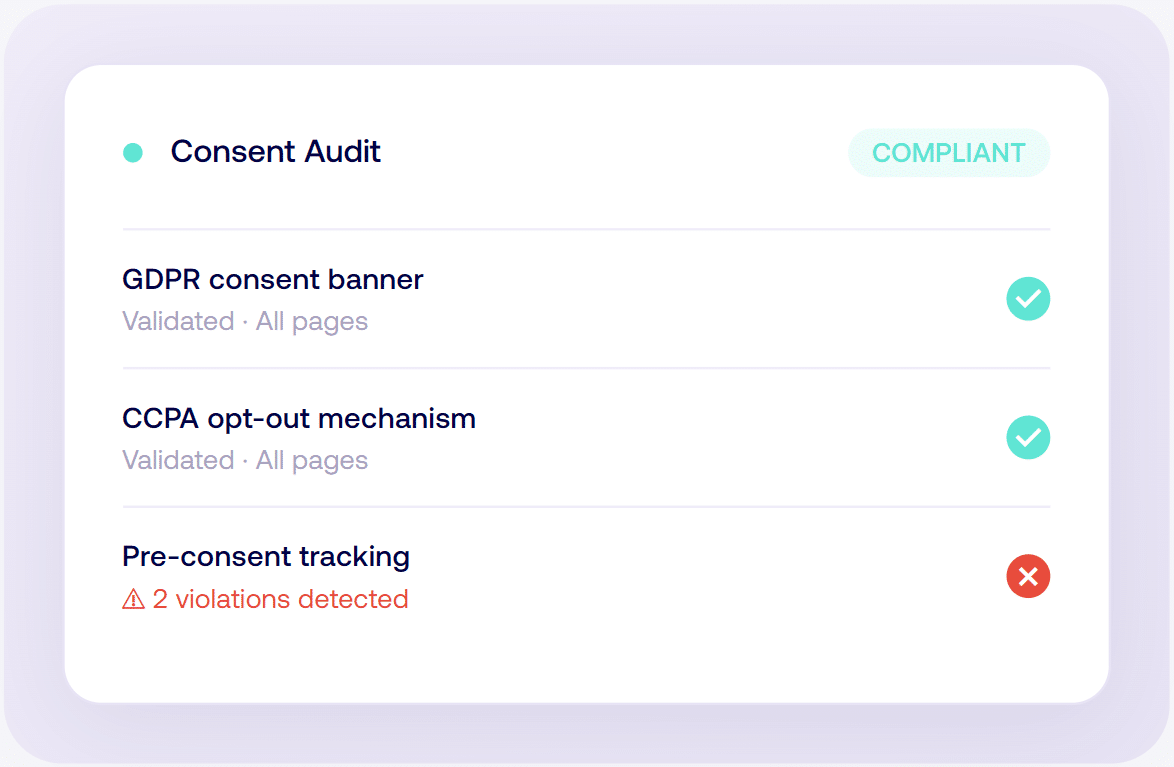Open the Pre-consent tracking item
The height and width of the screenshot is (767, 1174).
point(266,556)
